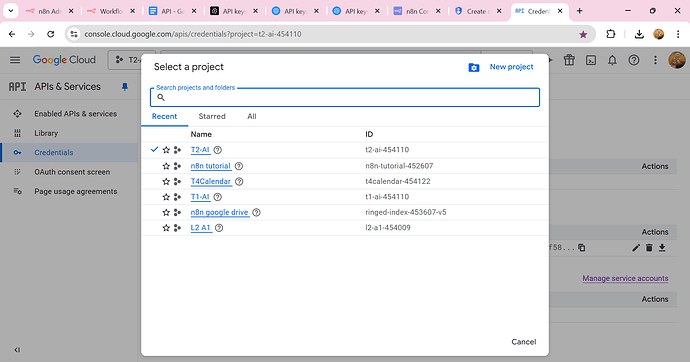
Task: Bookmark this page star icon
Action: tap(583, 34)
